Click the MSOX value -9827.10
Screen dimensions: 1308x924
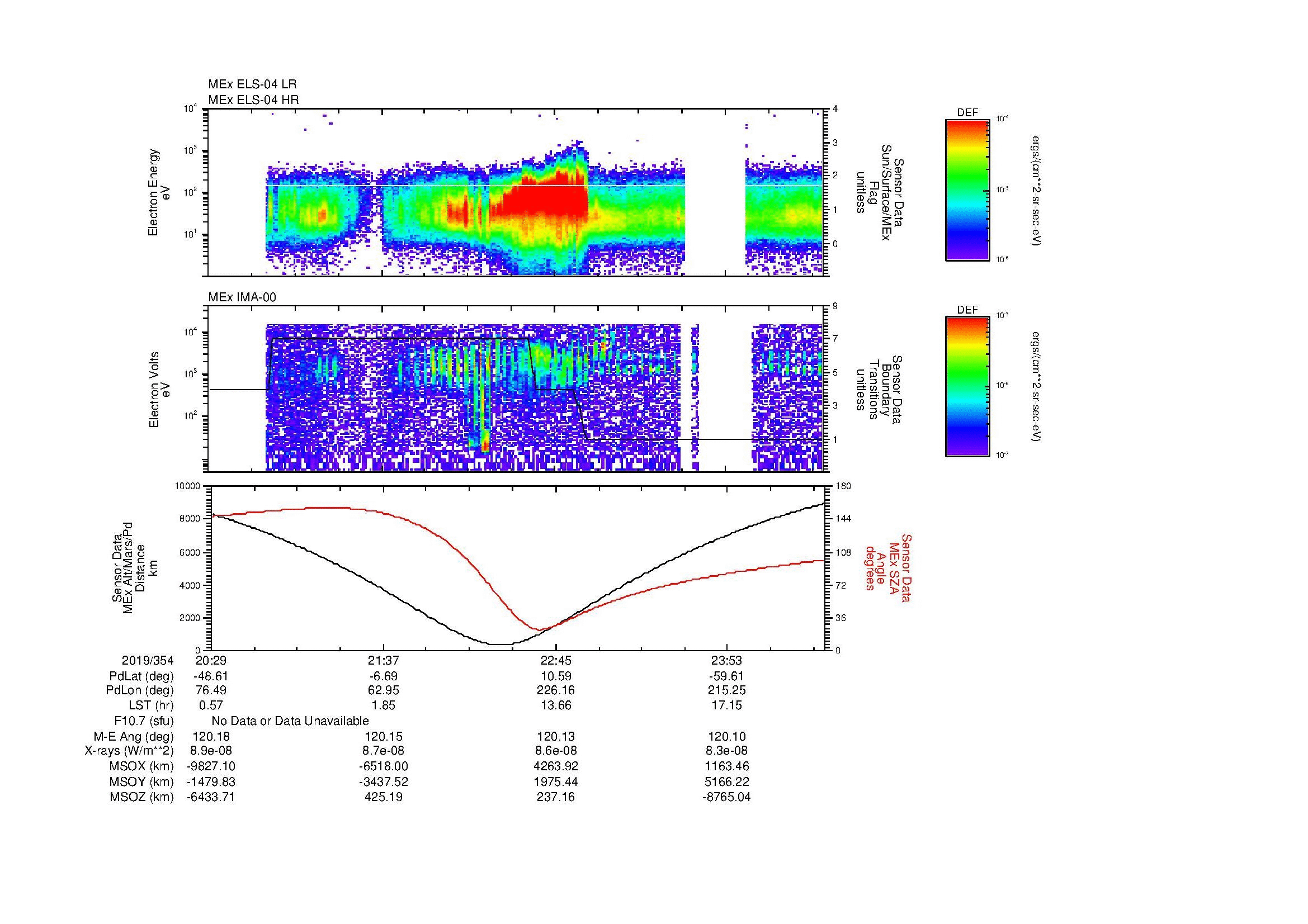211,766
